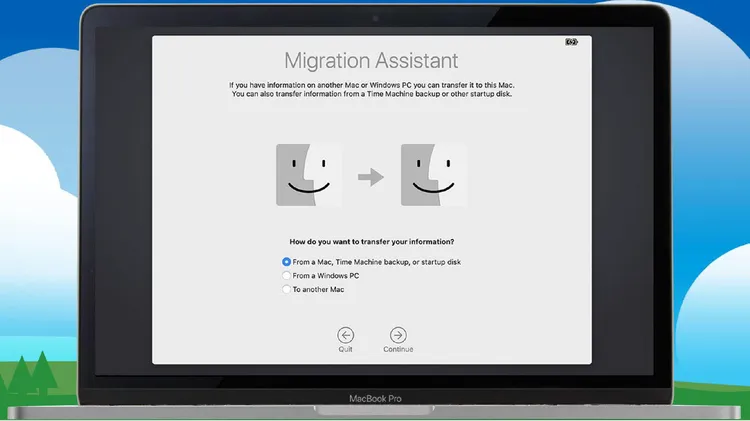Click 'How do you want to transfer your information?'
The width and height of the screenshot is (750, 421).
[x=372, y=242]
